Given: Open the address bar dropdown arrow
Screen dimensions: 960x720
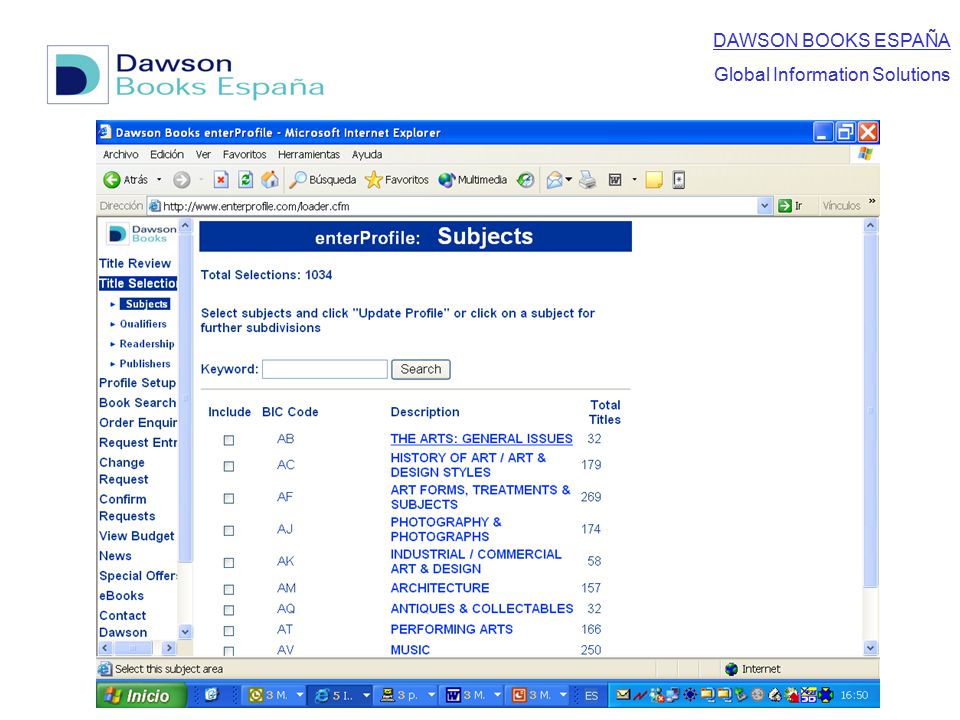Looking at the screenshot, I should point(764,206).
